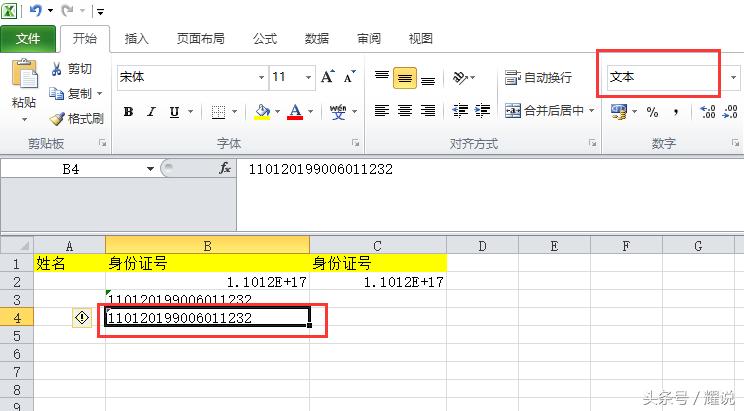
Task: Click the redo arrow icon
Action: click(68, 10)
